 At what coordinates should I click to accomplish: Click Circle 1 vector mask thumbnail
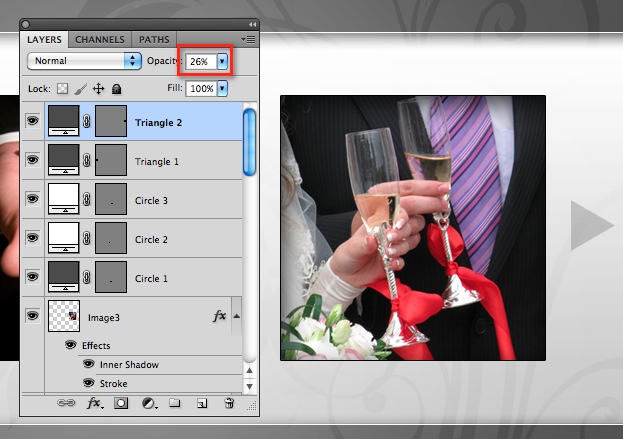(x=111, y=277)
